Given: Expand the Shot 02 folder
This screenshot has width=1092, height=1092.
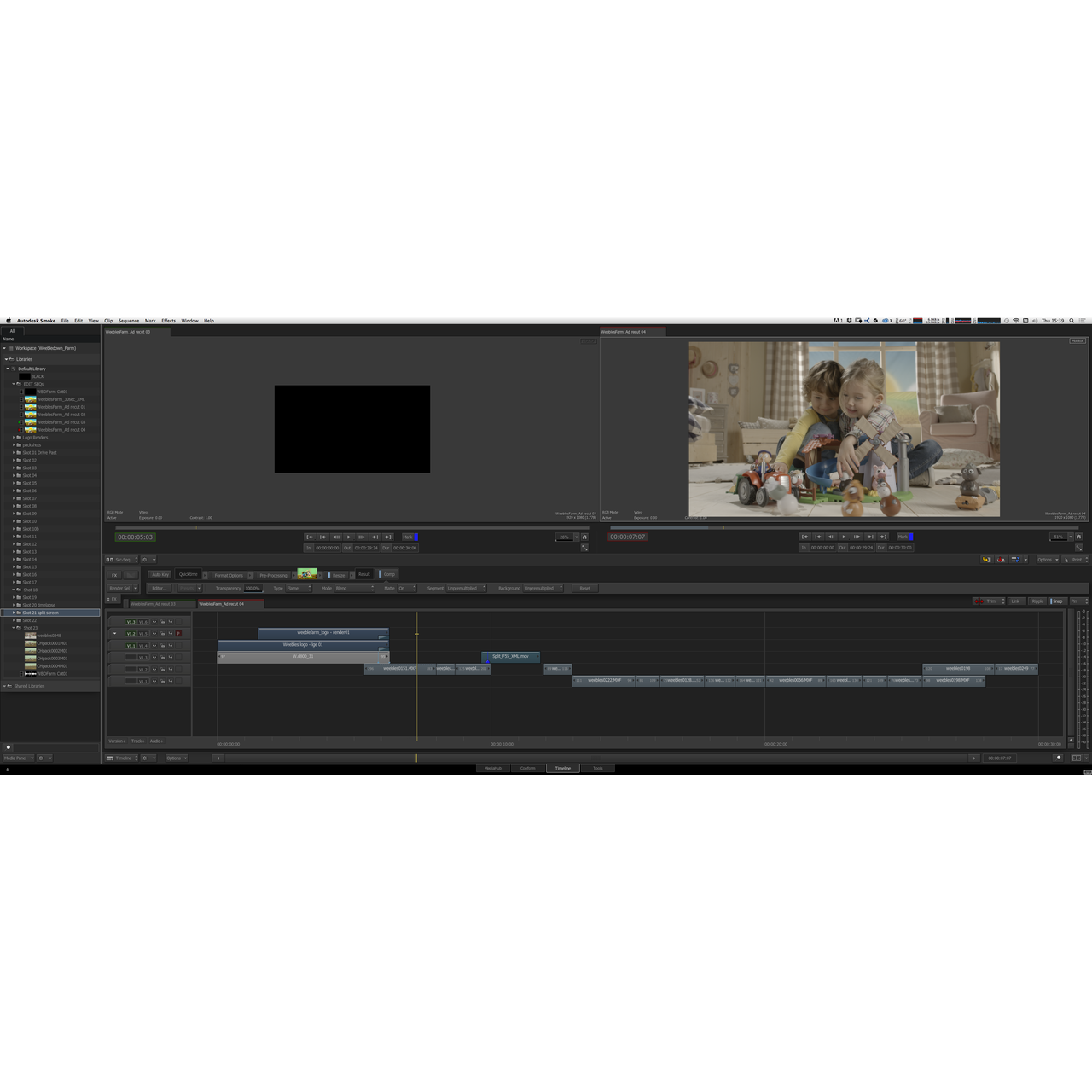Looking at the screenshot, I should click(x=14, y=460).
